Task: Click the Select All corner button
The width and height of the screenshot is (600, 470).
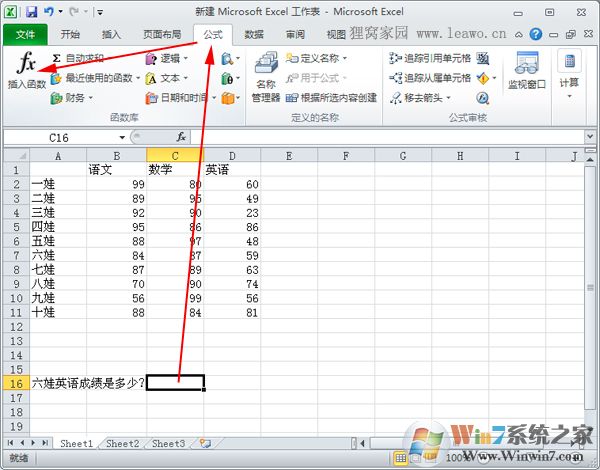Action: pos(16,155)
